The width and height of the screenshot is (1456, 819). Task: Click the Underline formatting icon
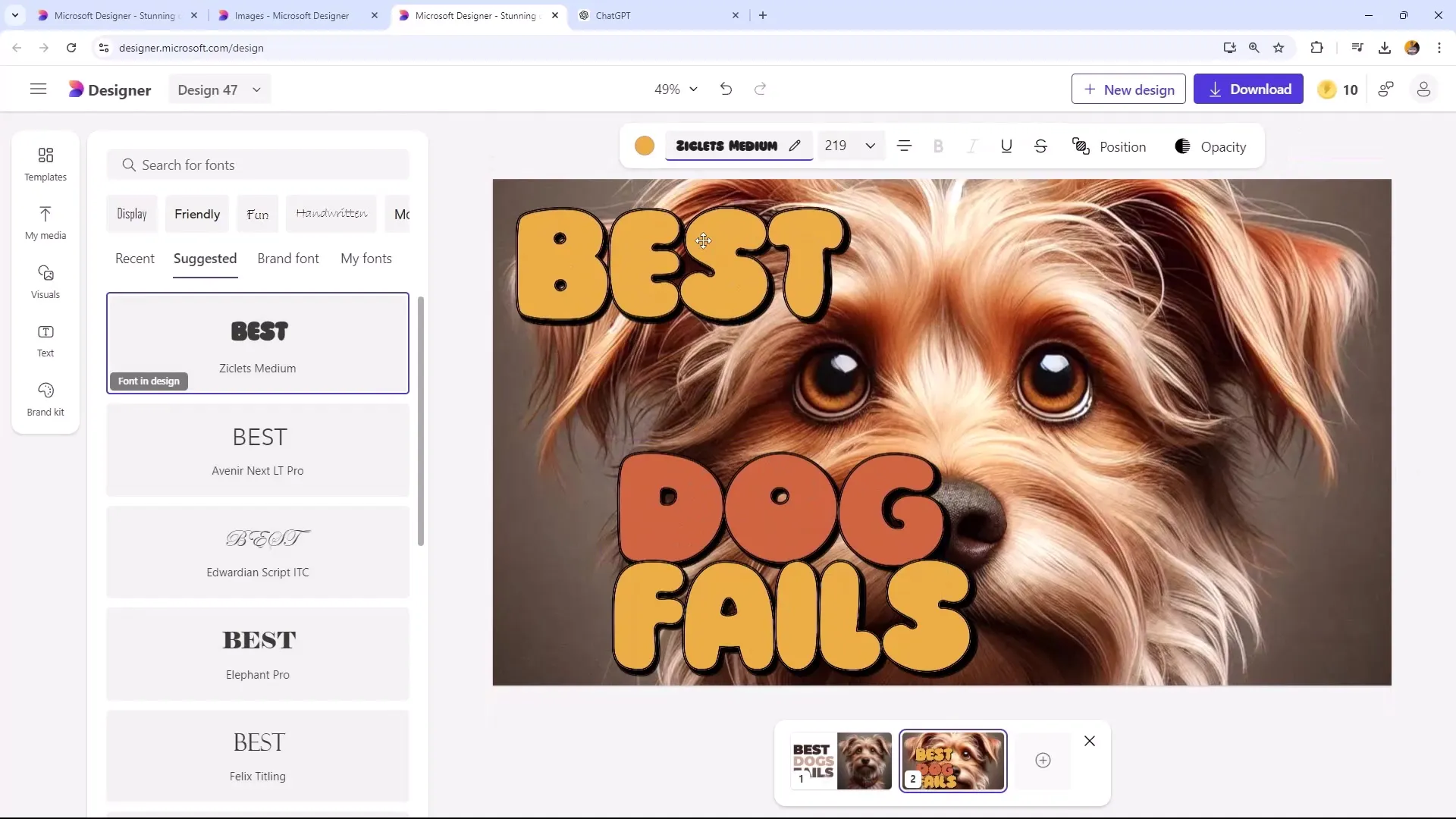pos(1008,147)
